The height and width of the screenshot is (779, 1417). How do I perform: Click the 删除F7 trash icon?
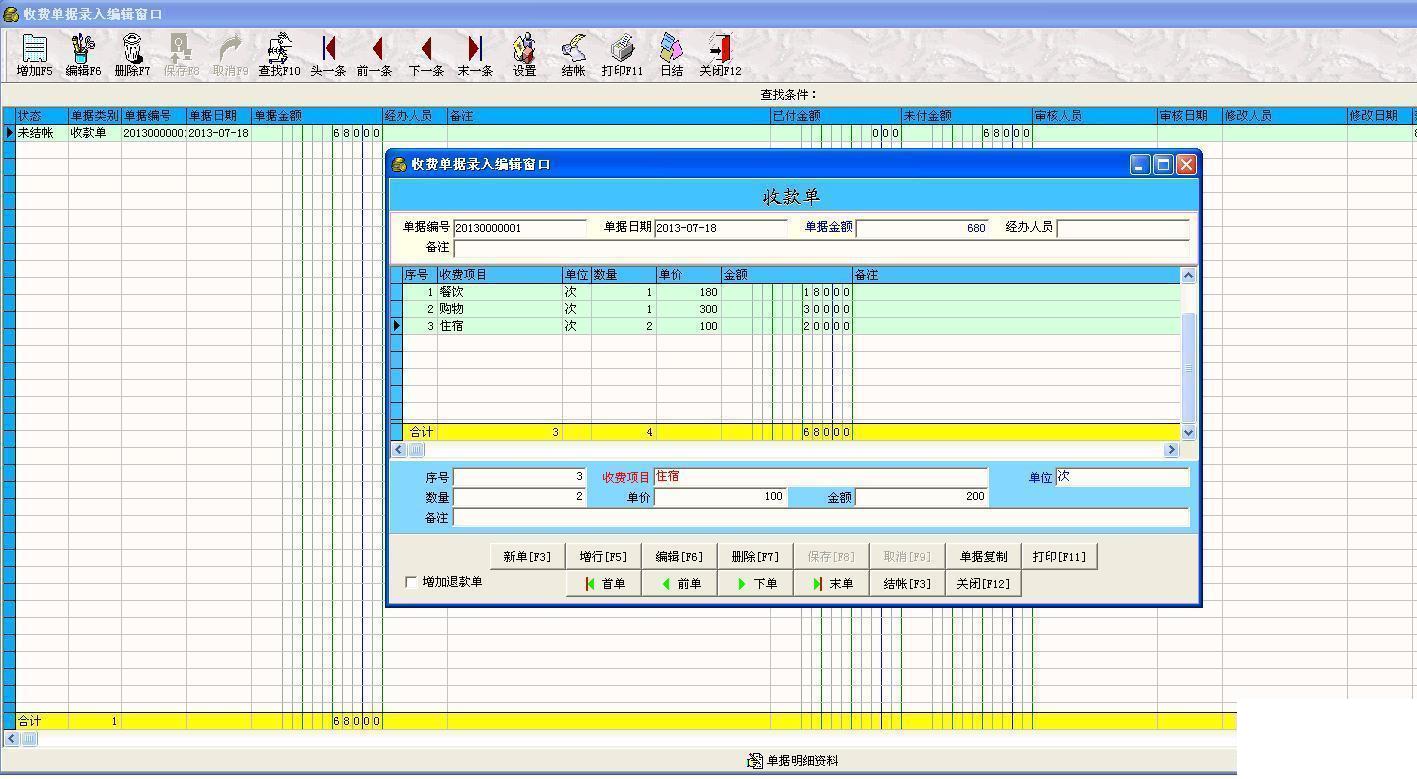point(132,55)
